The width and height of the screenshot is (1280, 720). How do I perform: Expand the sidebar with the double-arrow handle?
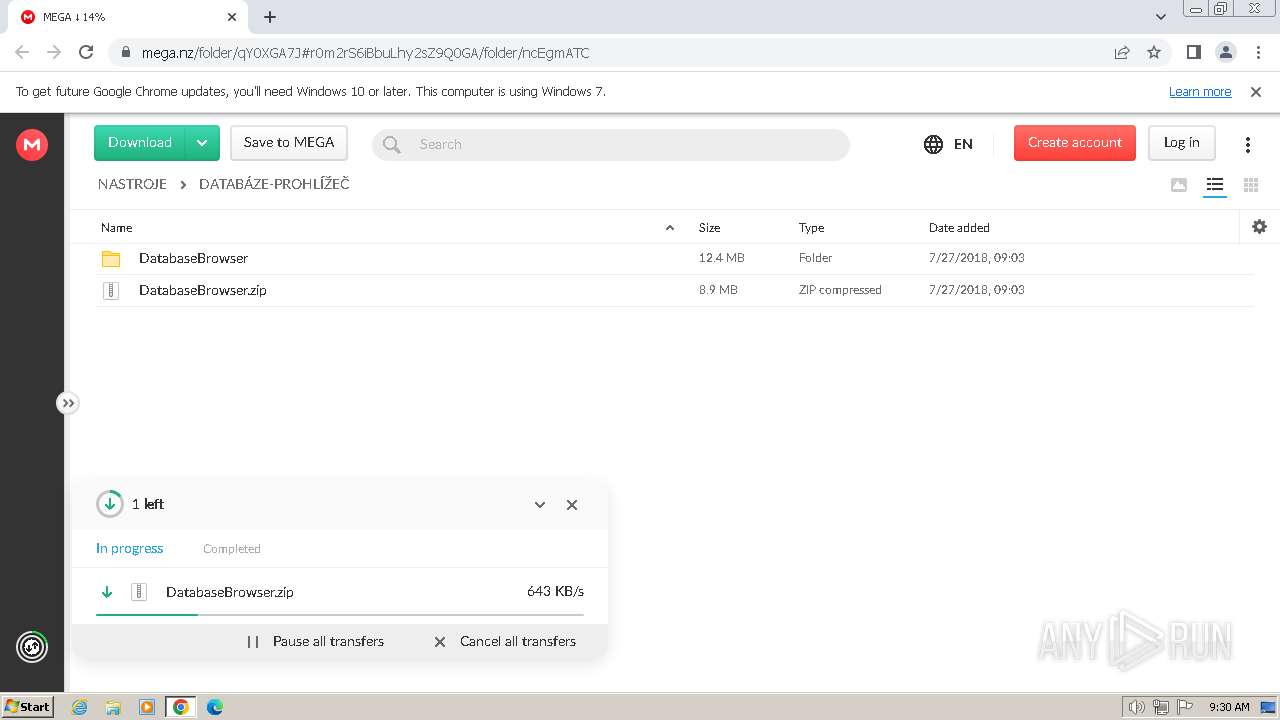coord(67,403)
